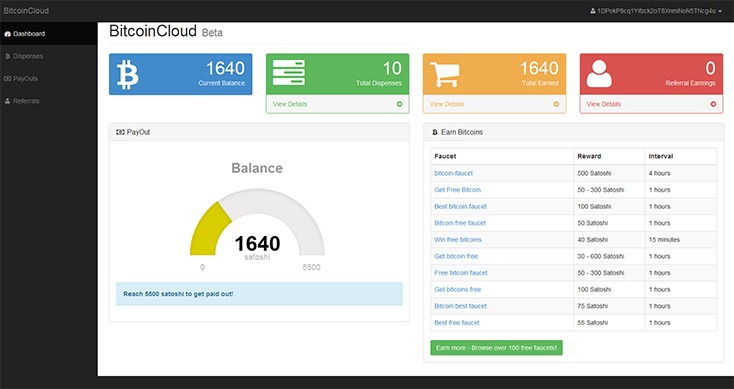Click the money icon in PayOut panel header
Viewport: 734px width, 389px height.
[x=120, y=132]
